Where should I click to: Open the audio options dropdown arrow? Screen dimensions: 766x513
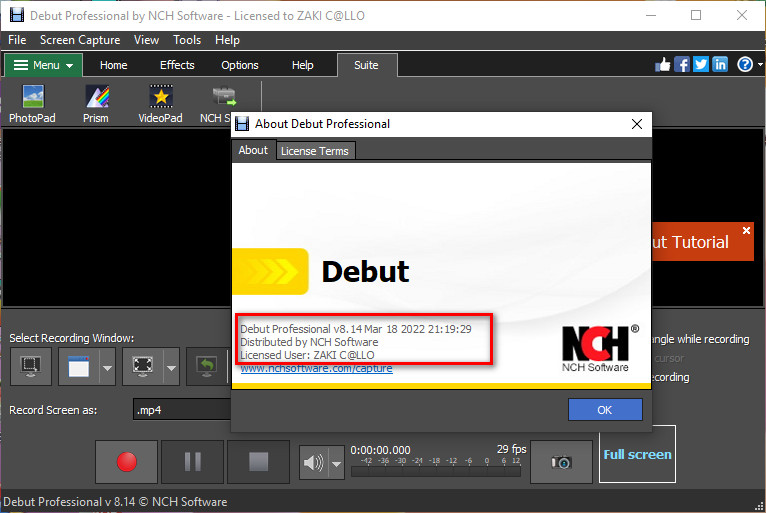[336, 463]
